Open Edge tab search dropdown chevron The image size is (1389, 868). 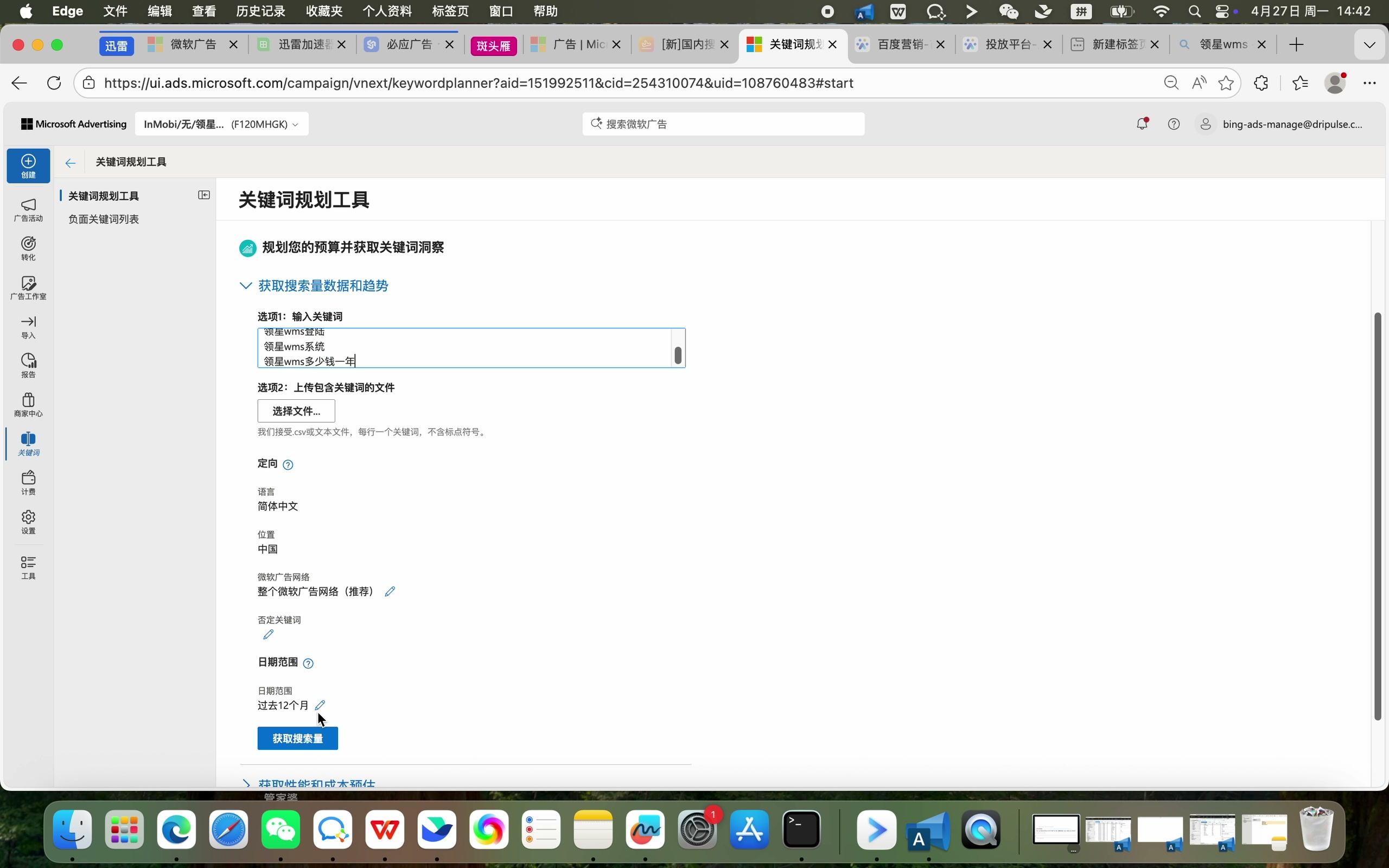tap(1369, 45)
